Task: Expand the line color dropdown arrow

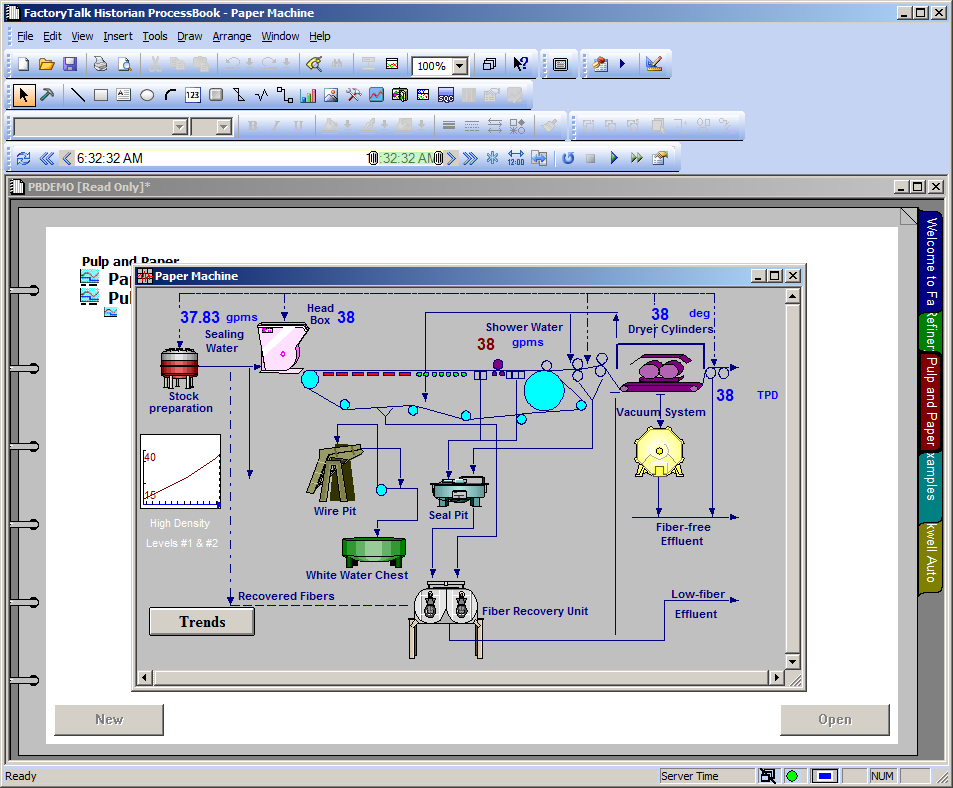Action: (x=384, y=126)
